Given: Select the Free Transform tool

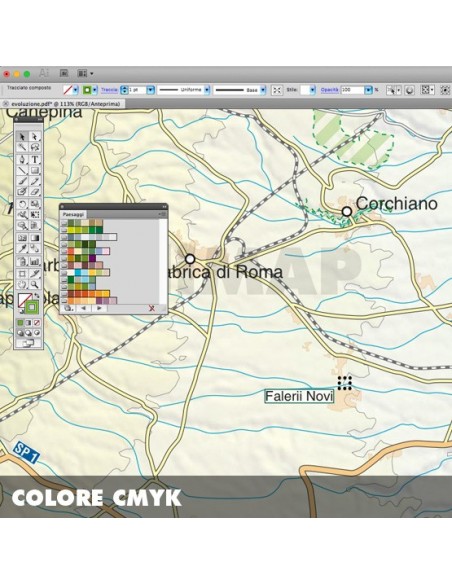Looking at the screenshot, I should tap(35, 215).
